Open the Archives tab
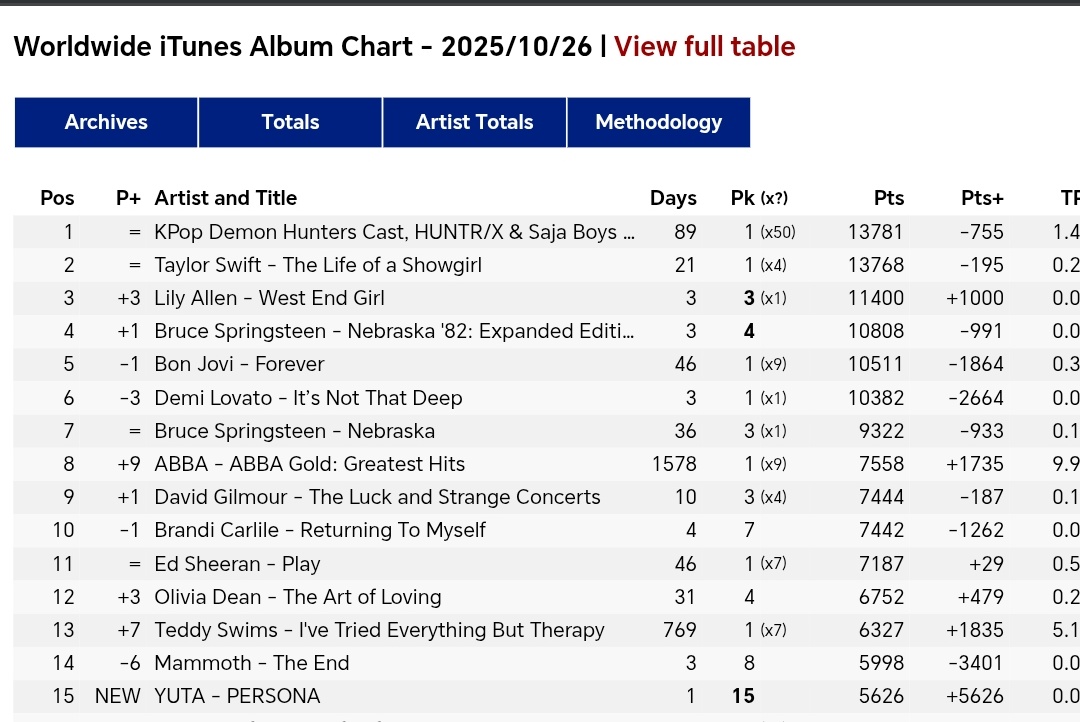 [106, 123]
